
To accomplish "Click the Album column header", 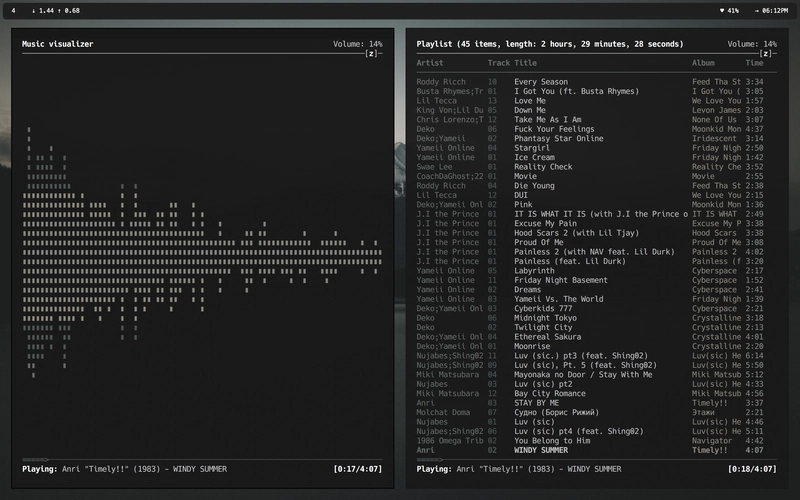I will tap(703, 63).
